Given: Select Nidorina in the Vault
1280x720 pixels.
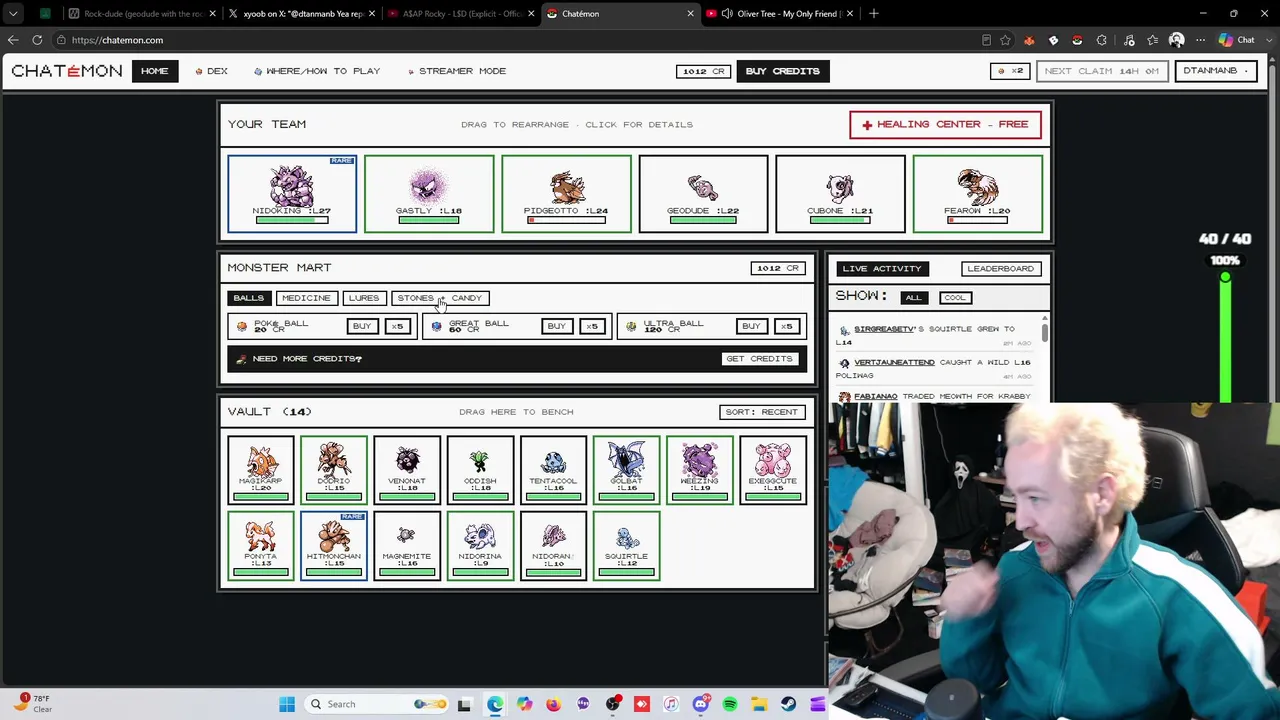Looking at the screenshot, I should tap(480, 545).
